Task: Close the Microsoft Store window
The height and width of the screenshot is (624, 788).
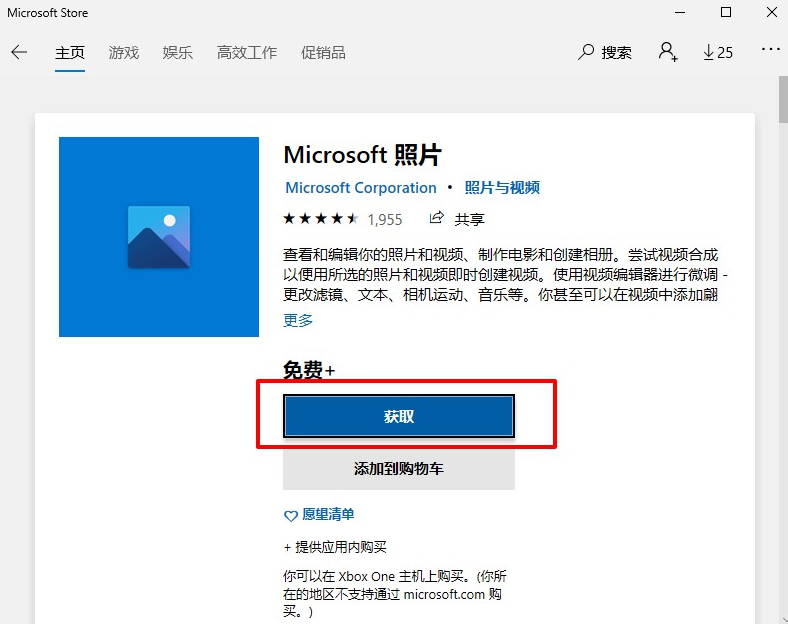Action: click(772, 13)
